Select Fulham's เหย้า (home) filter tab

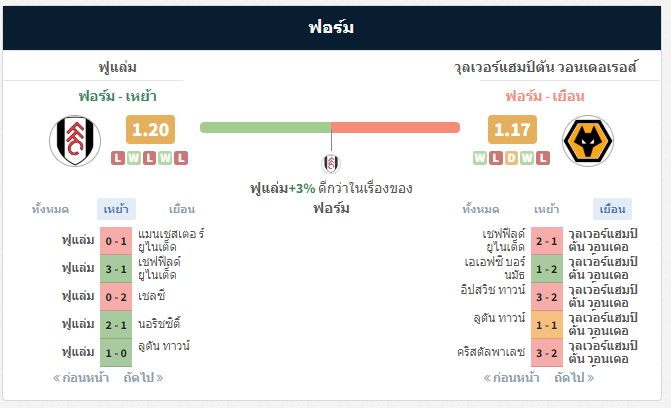tap(116, 209)
